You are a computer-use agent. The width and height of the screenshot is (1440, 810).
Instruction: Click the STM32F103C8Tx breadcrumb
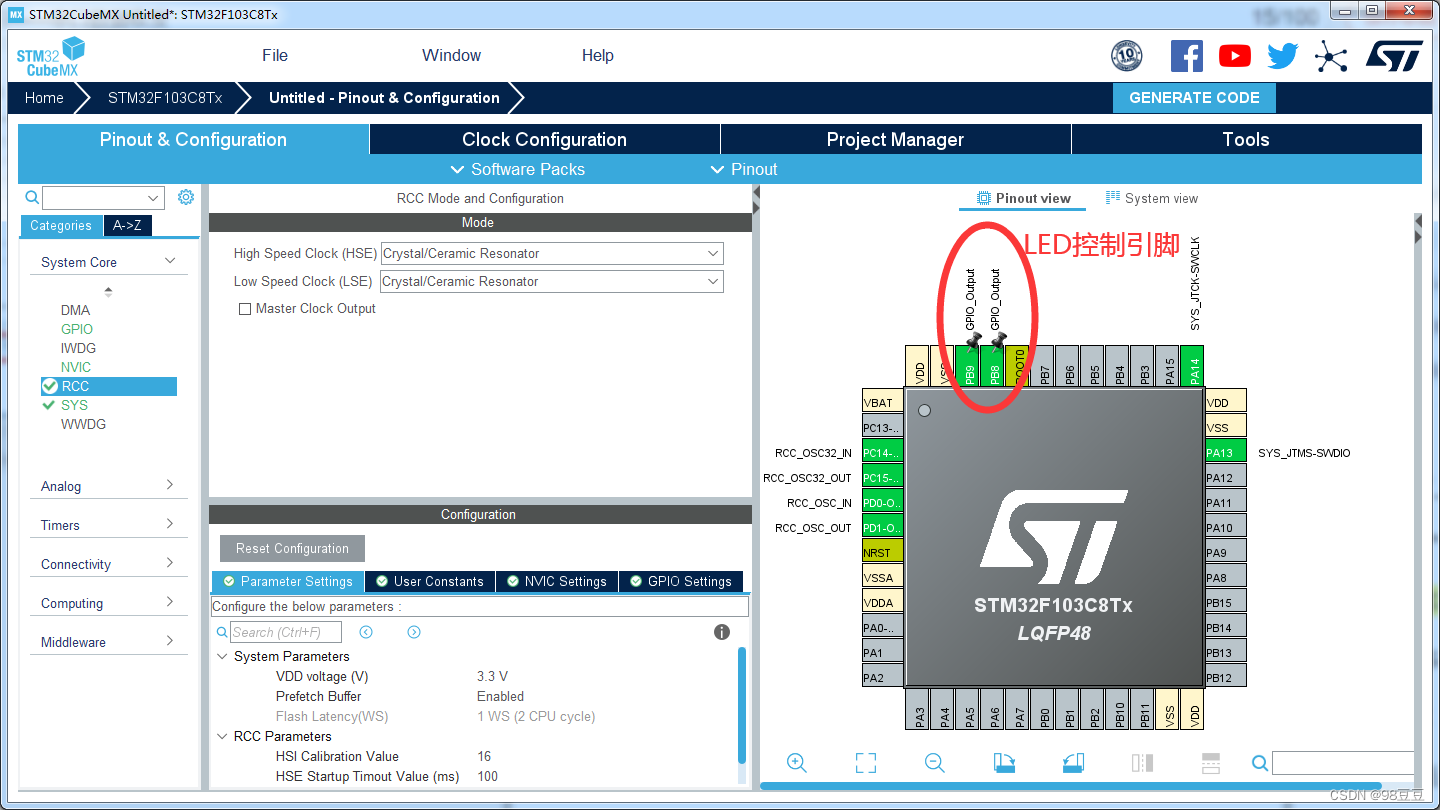pyautogui.click(x=165, y=98)
